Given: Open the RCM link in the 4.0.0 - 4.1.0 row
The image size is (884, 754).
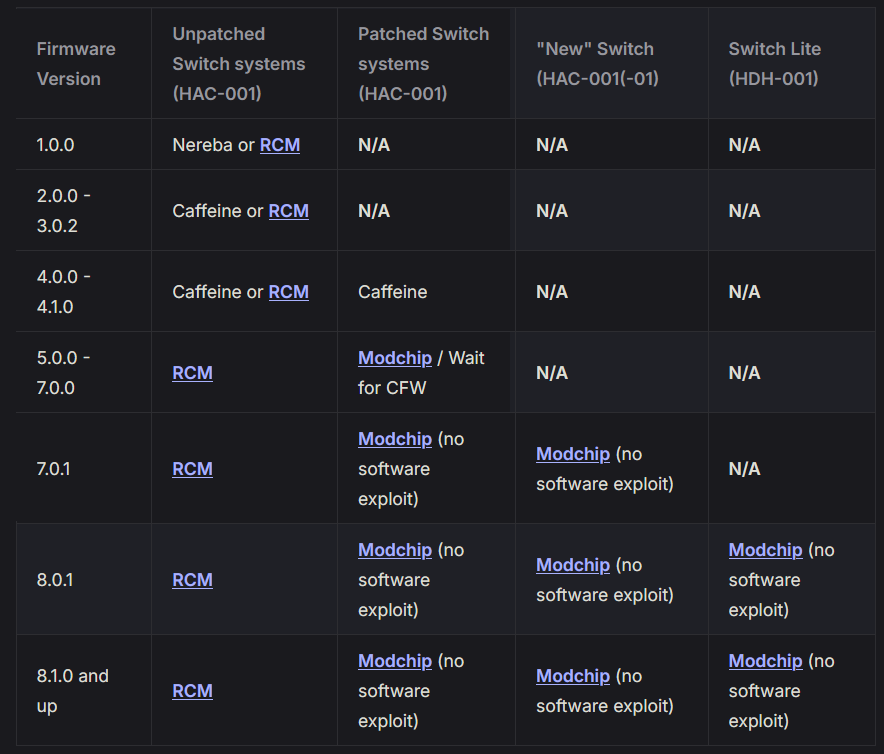Looking at the screenshot, I should [x=289, y=292].
